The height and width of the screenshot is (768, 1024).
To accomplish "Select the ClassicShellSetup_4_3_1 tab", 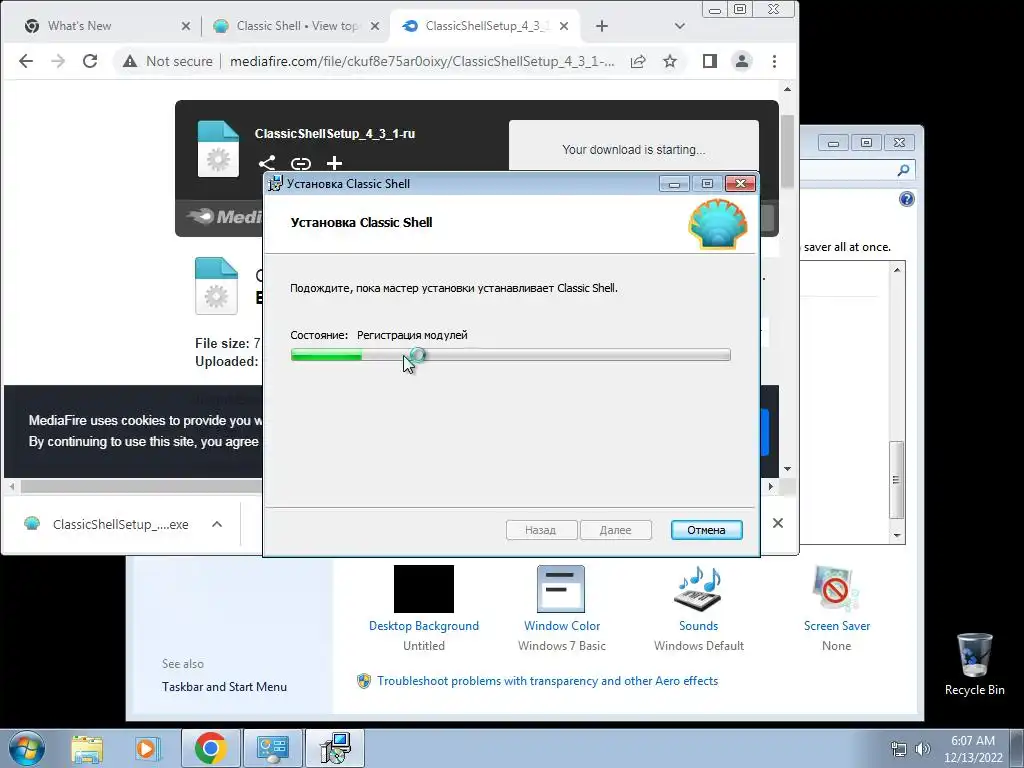I will coord(487,26).
